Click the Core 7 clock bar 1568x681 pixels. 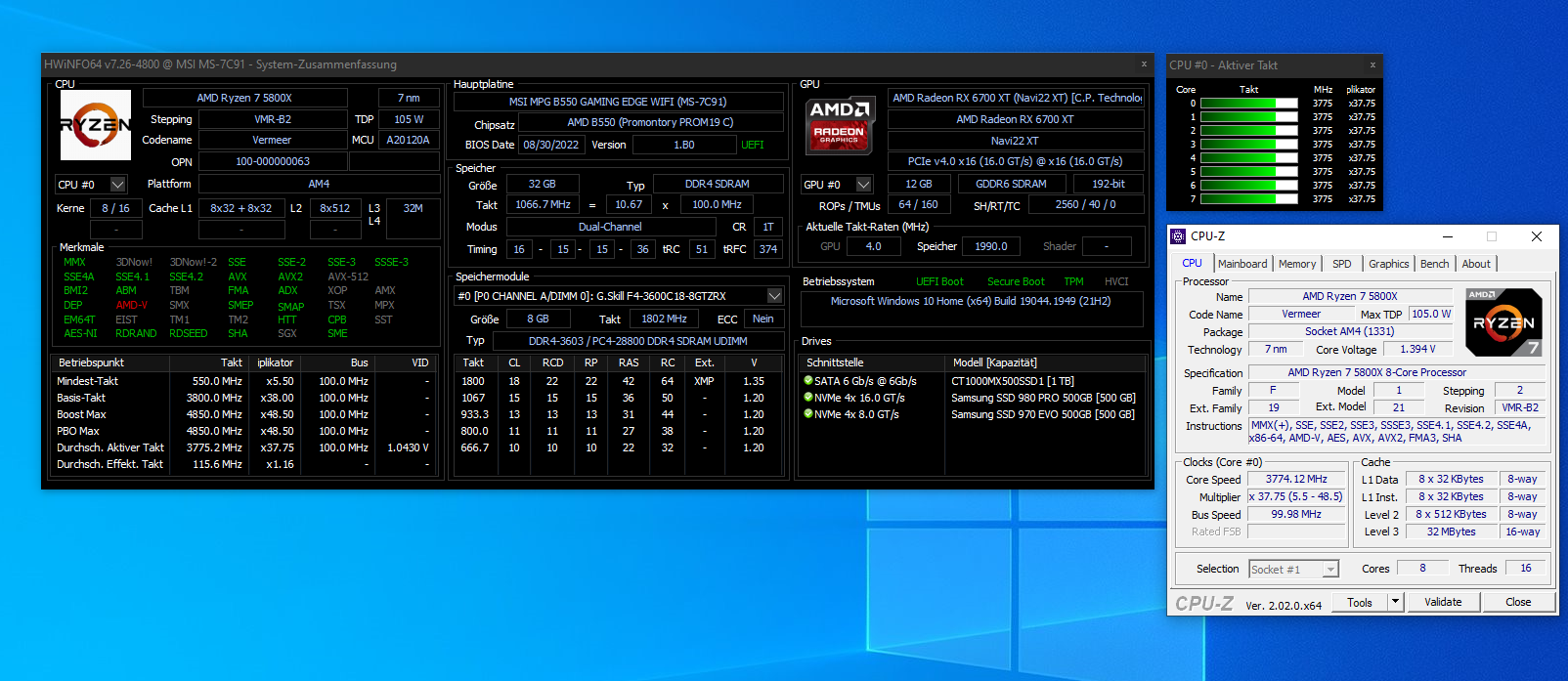1248,198
